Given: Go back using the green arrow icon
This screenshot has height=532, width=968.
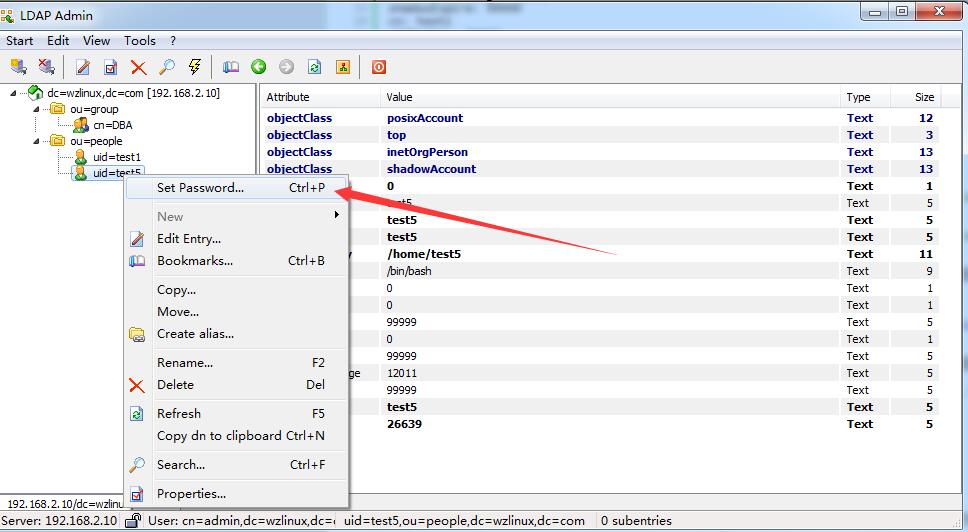Looking at the screenshot, I should coord(259,67).
